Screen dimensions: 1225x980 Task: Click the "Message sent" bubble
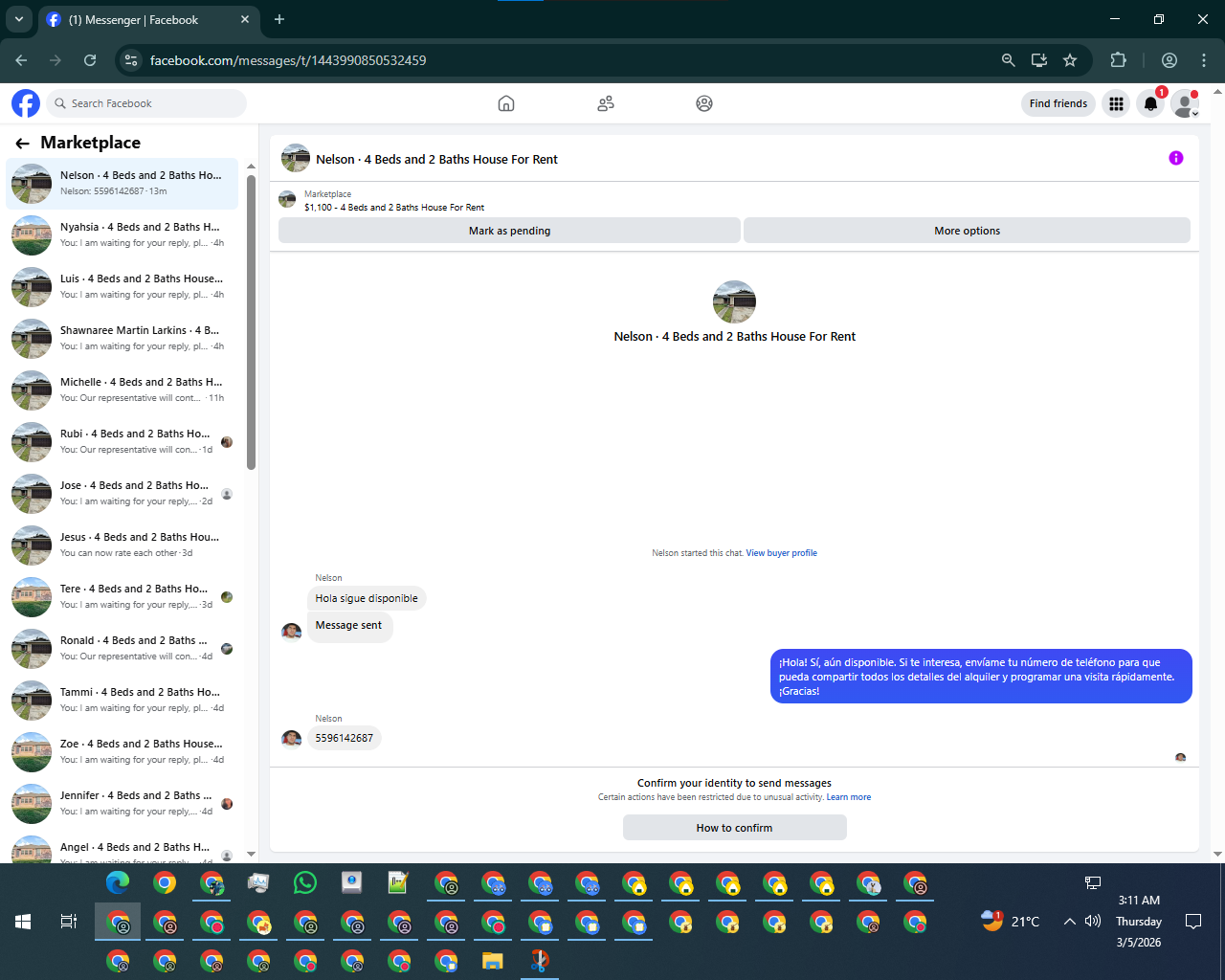(349, 626)
